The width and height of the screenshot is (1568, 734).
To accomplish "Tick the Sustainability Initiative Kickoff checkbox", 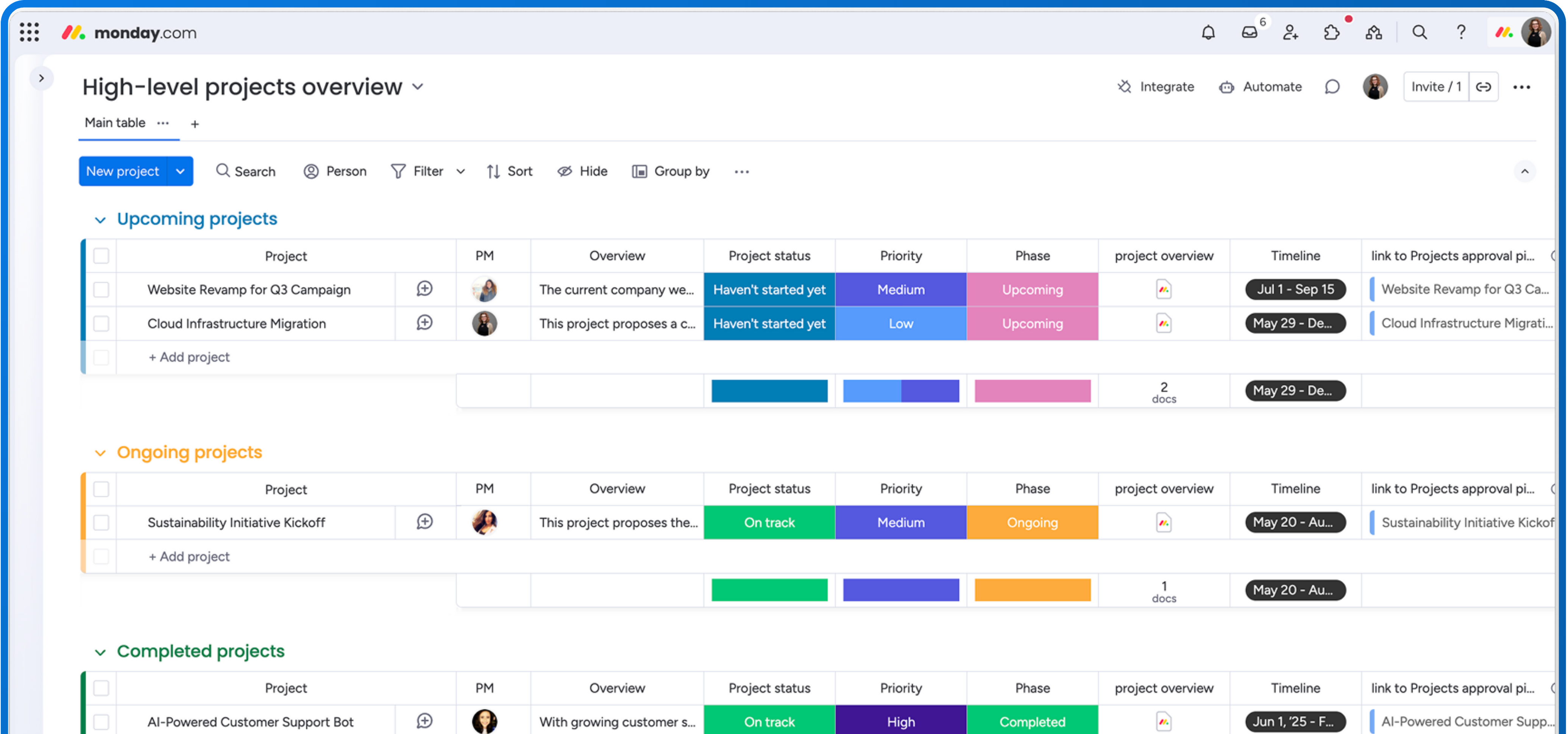I will pyautogui.click(x=101, y=522).
